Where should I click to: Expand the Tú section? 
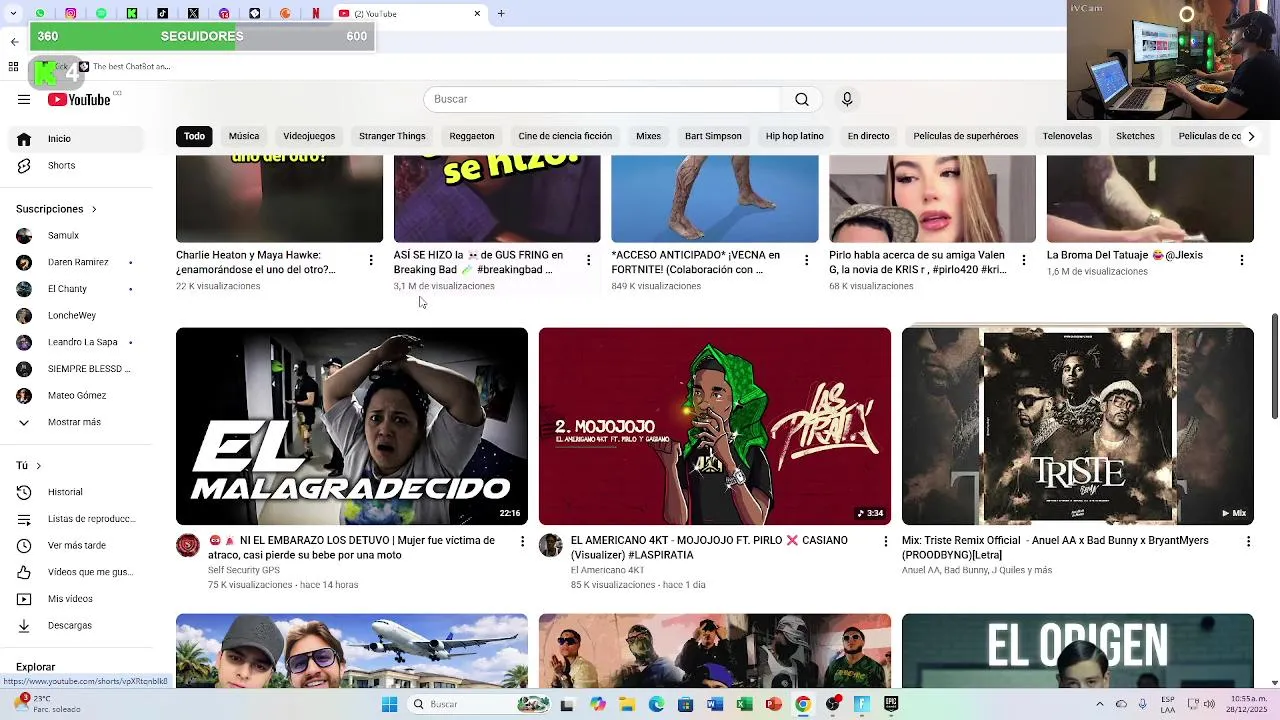(x=28, y=466)
